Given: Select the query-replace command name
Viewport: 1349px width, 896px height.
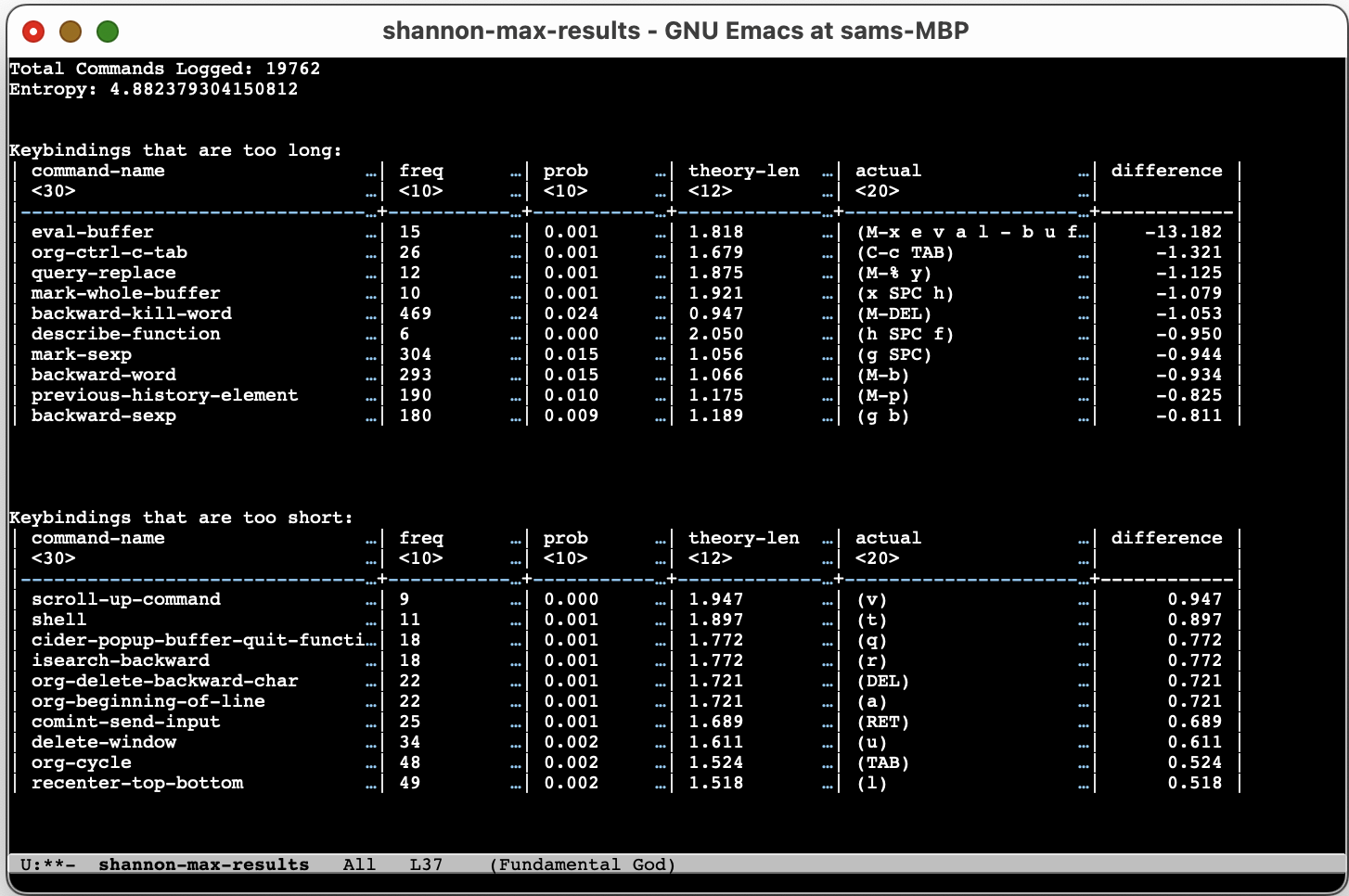Looking at the screenshot, I should pyautogui.click(x=104, y=273).
